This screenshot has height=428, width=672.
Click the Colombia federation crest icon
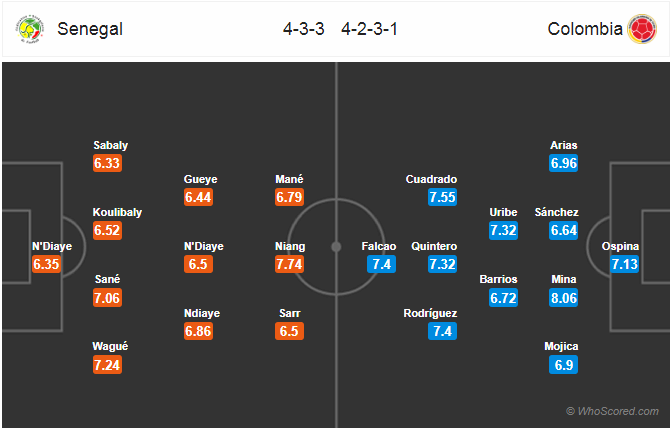click(x=642, y=29)
